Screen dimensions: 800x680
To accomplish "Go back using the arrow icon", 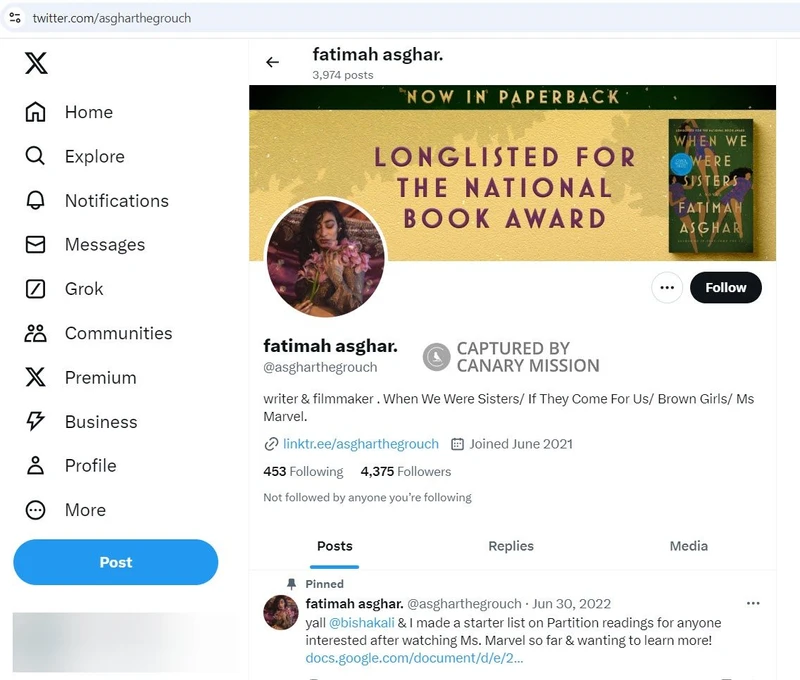I will [272, 62].
